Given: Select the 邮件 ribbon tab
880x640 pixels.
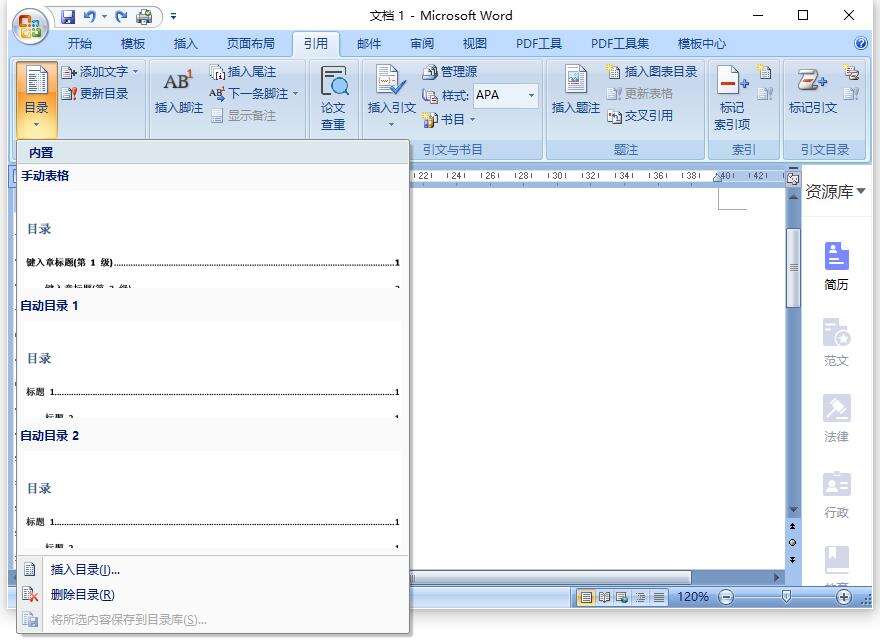Looking at the screenshot, I should click(369, 43).
